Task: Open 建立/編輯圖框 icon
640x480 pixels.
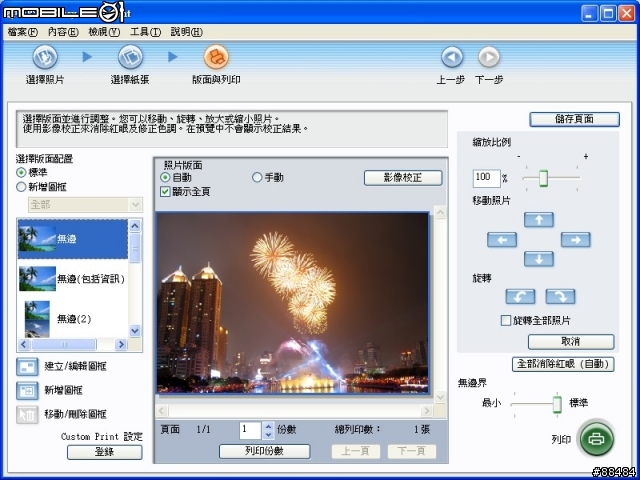Action: 27,366
